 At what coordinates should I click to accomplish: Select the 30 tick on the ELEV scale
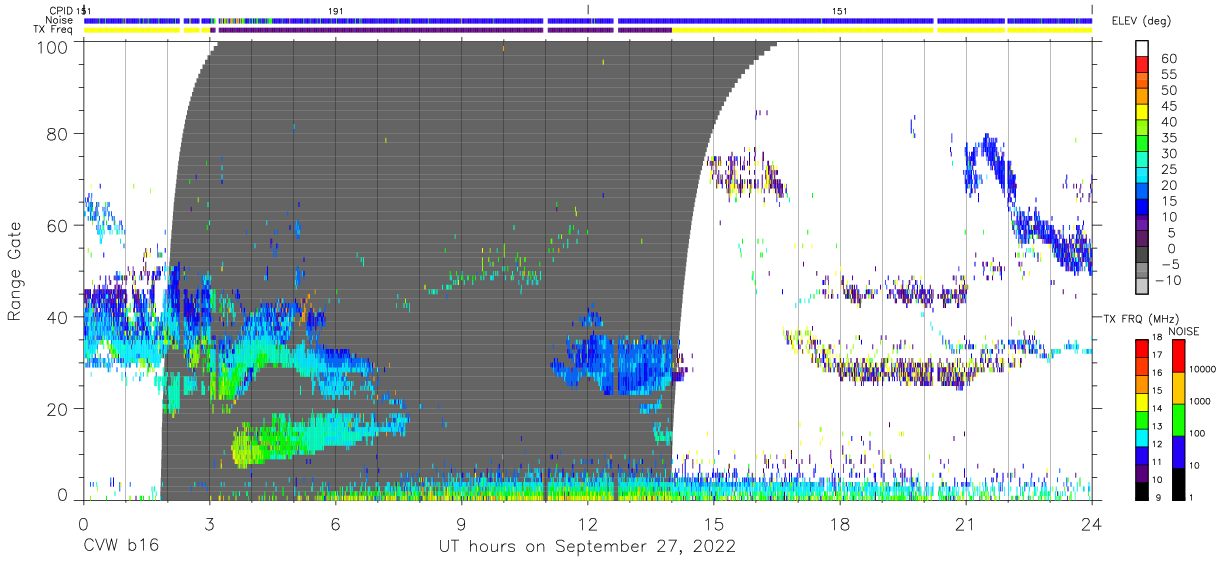click(1169, 153)
